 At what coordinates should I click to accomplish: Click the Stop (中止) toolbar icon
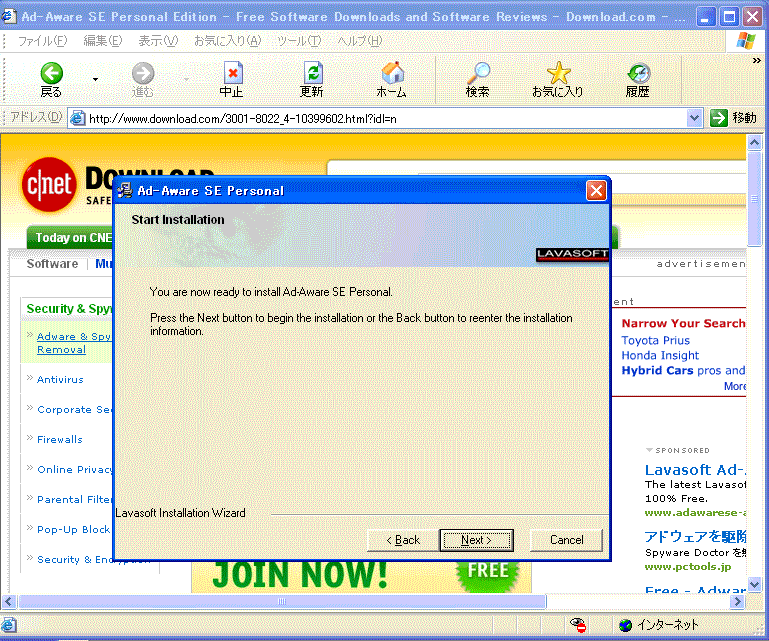coord(233,73)
